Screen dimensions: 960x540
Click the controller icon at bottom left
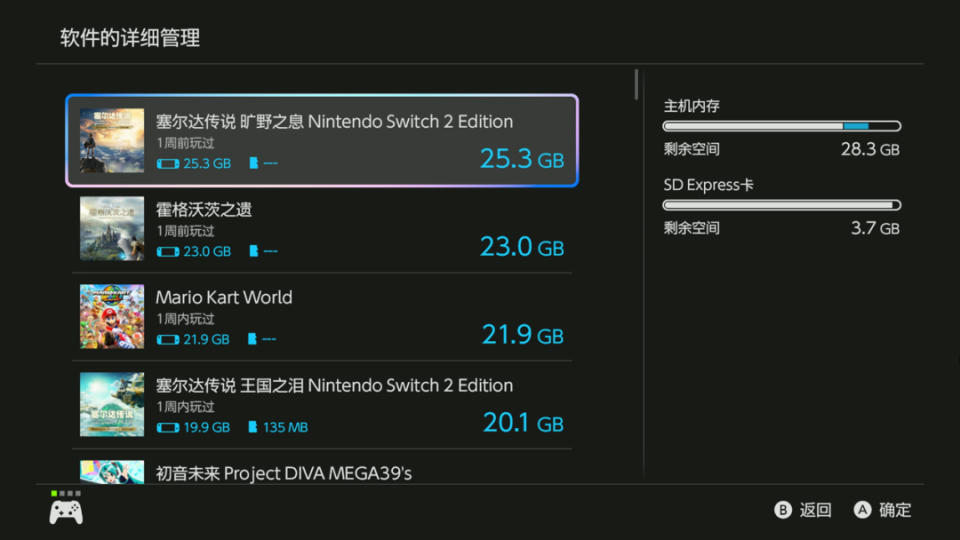pos(66,512)
